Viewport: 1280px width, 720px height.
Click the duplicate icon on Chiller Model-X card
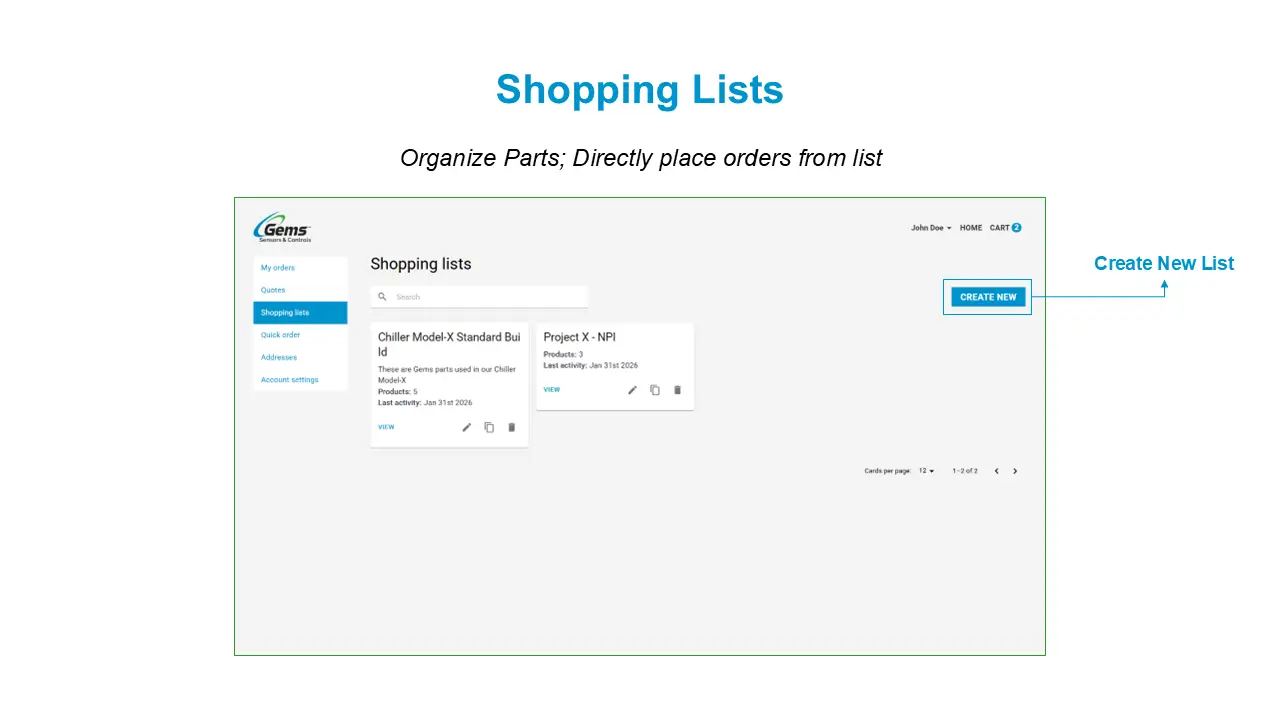tap(489, 427)
